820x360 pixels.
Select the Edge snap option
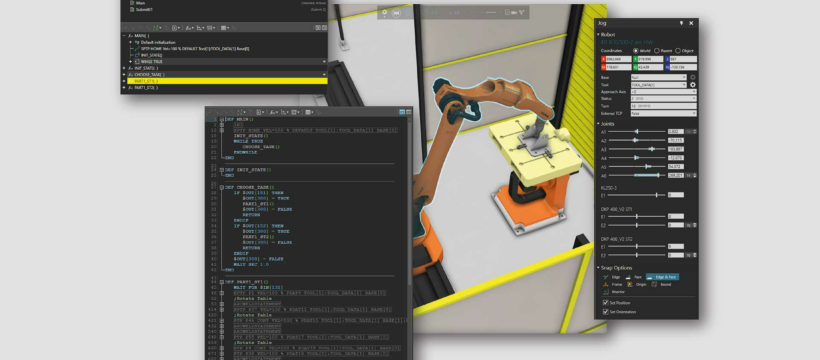[x=612, y=277]
